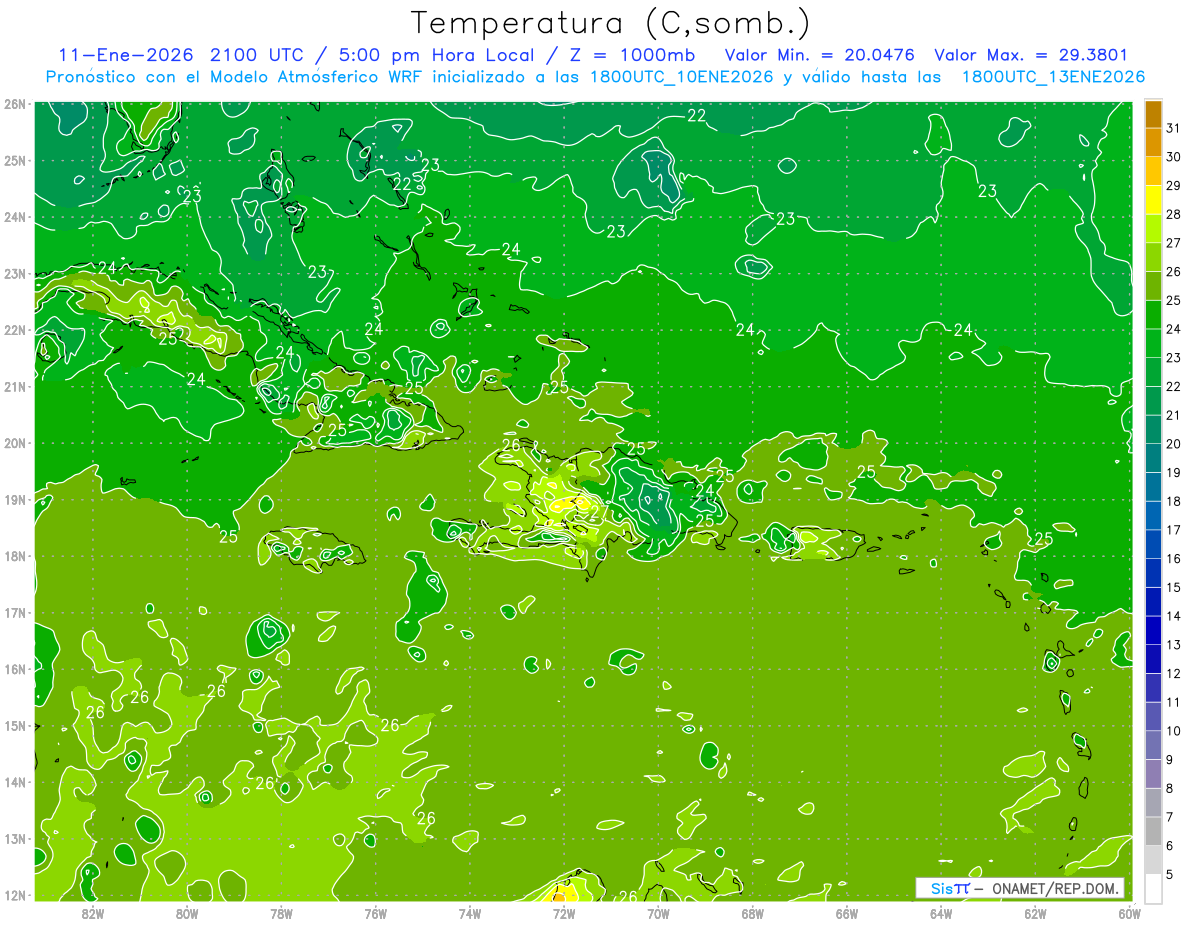
Task: Click the orange color scale band between 30 and 31
Action: tap(1153, 143)
